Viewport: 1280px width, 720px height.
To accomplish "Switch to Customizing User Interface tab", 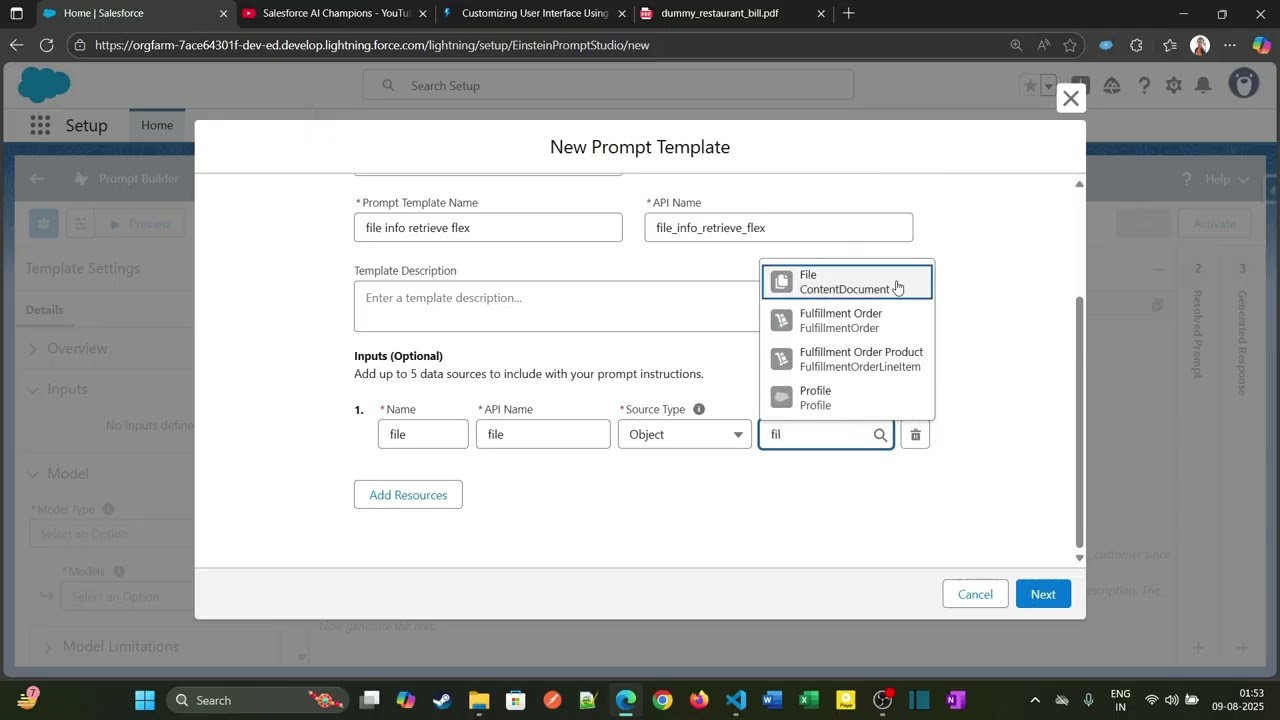I will point(534,14).
